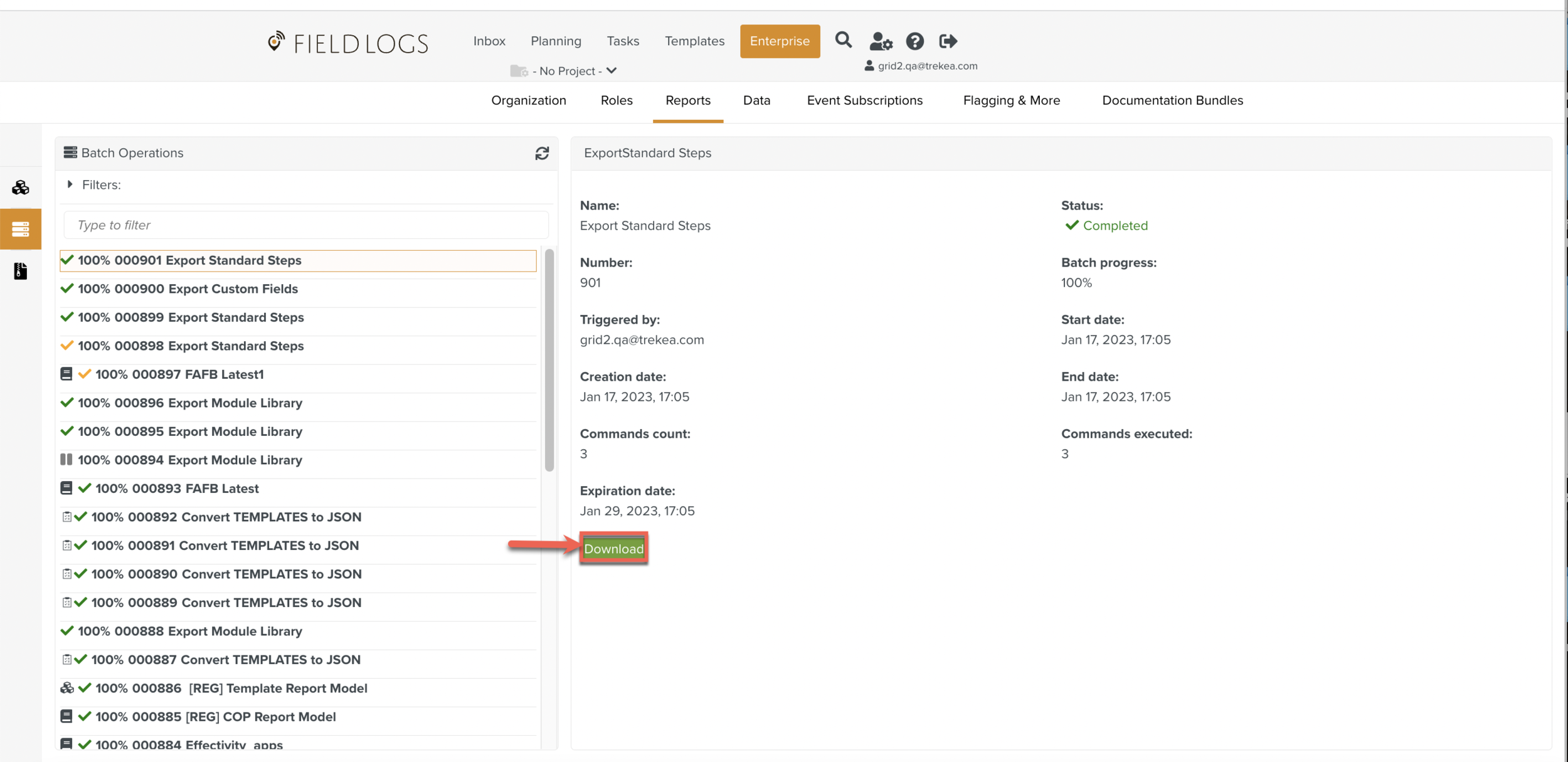
Task: Switch to the Roles tab
Action: click(x=616, y=100)
